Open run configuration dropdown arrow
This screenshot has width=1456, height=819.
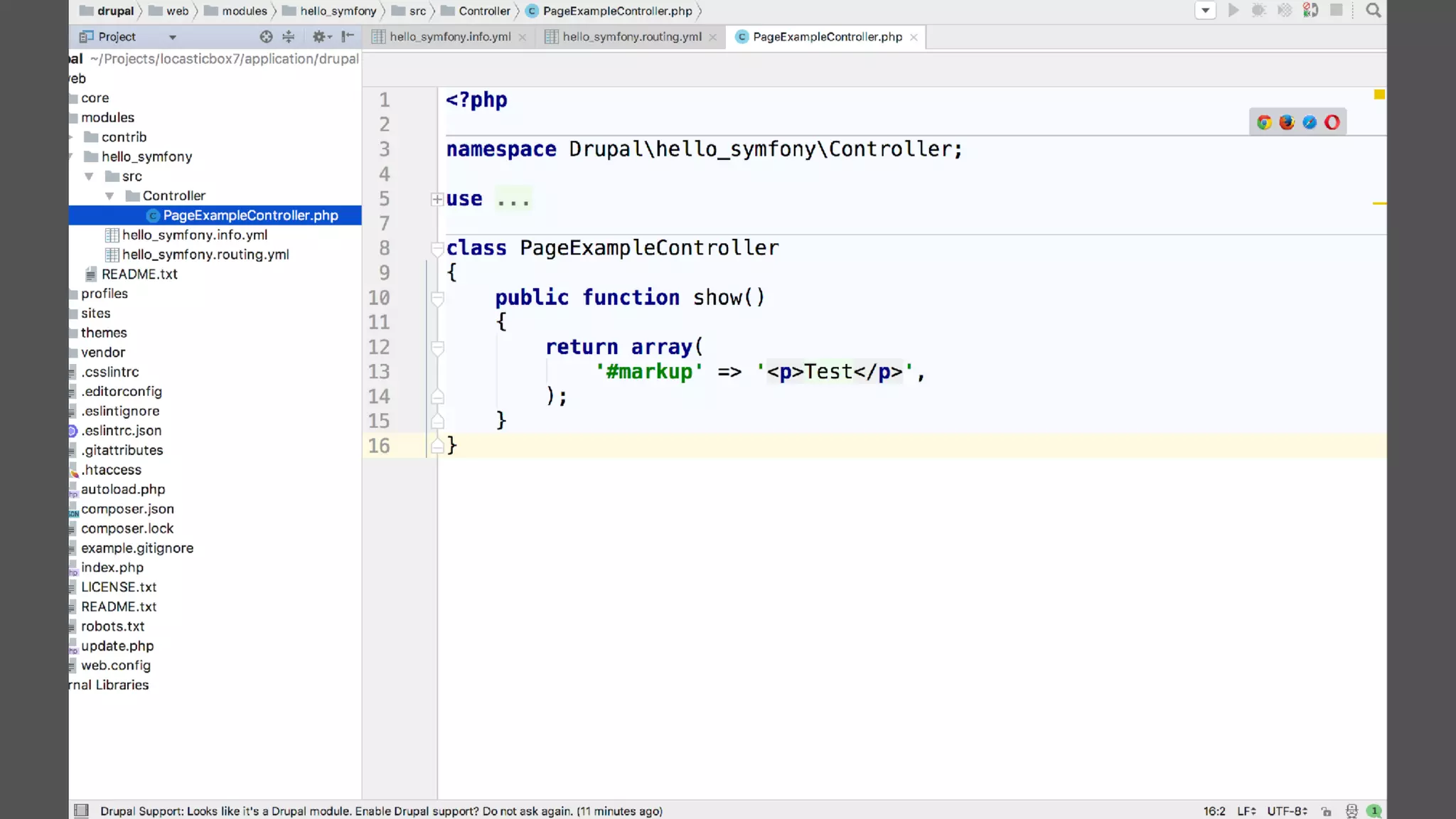tap(1206, 11)
